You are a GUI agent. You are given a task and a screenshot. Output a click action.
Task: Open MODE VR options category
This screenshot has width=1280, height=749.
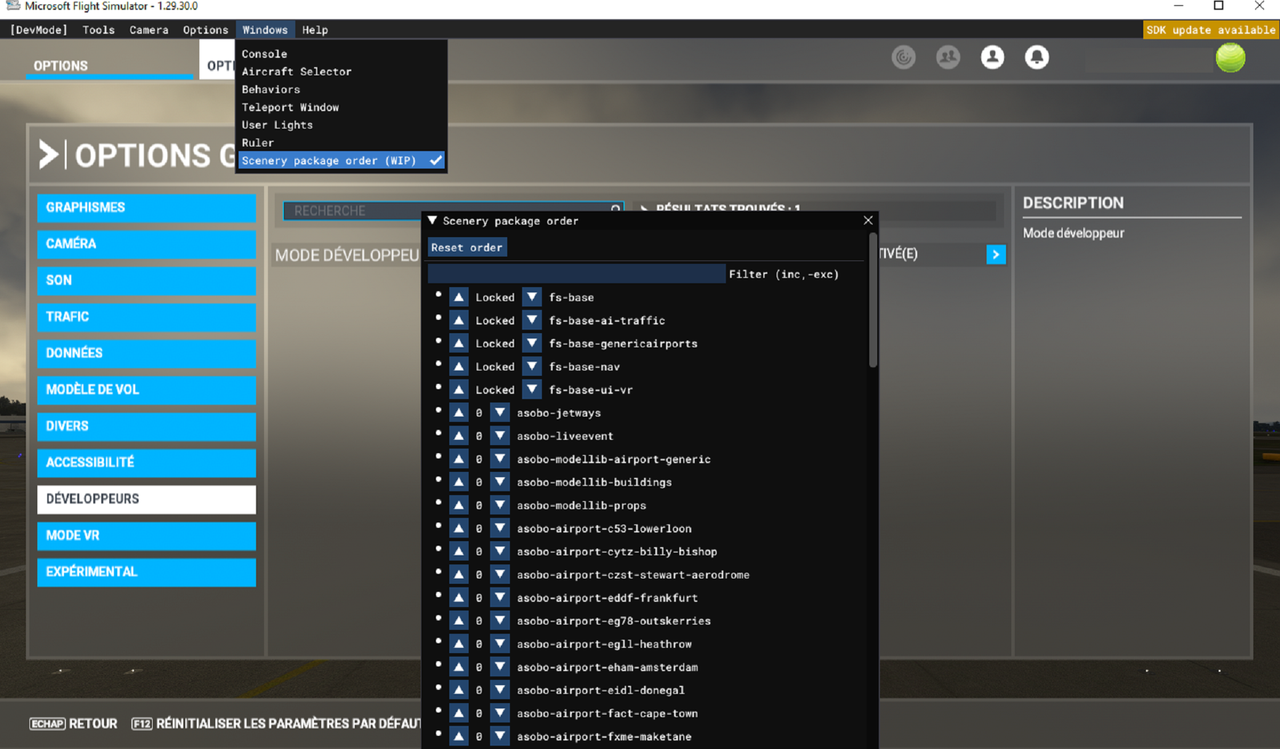[x=147, y=536]
